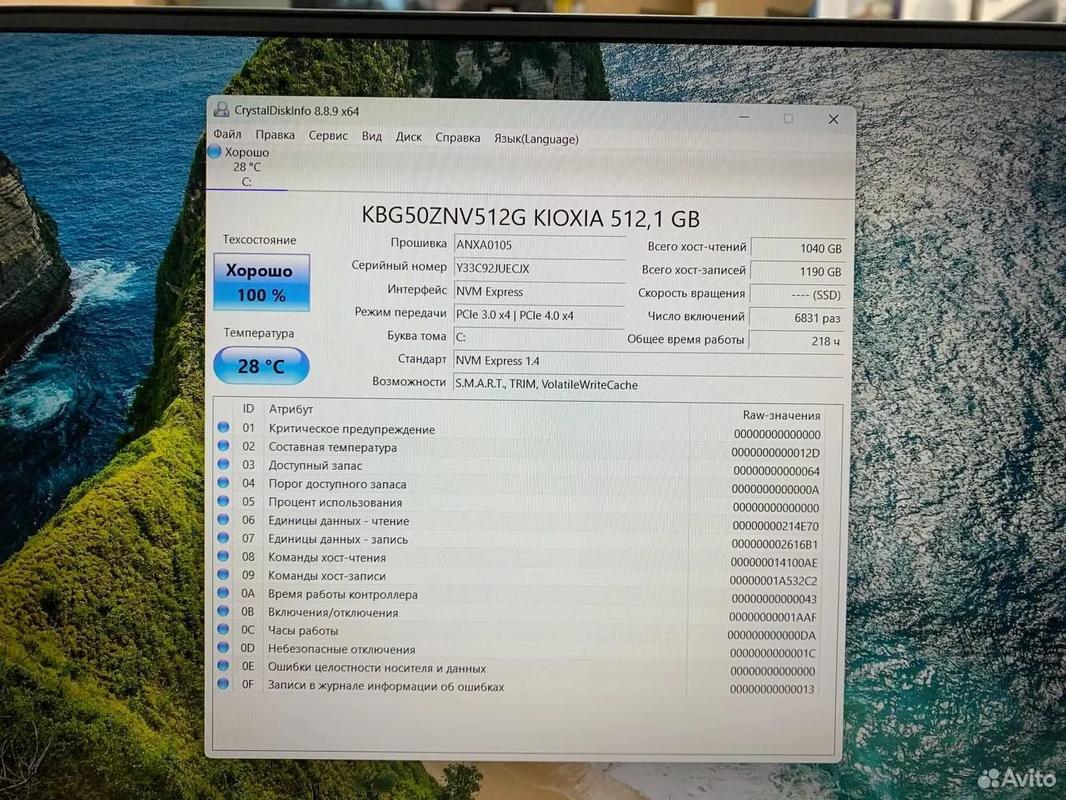Image resolution: width=1066 pixels, height=800 pixels.
Task: Open the Правка menu
Action: coord(275,135)
